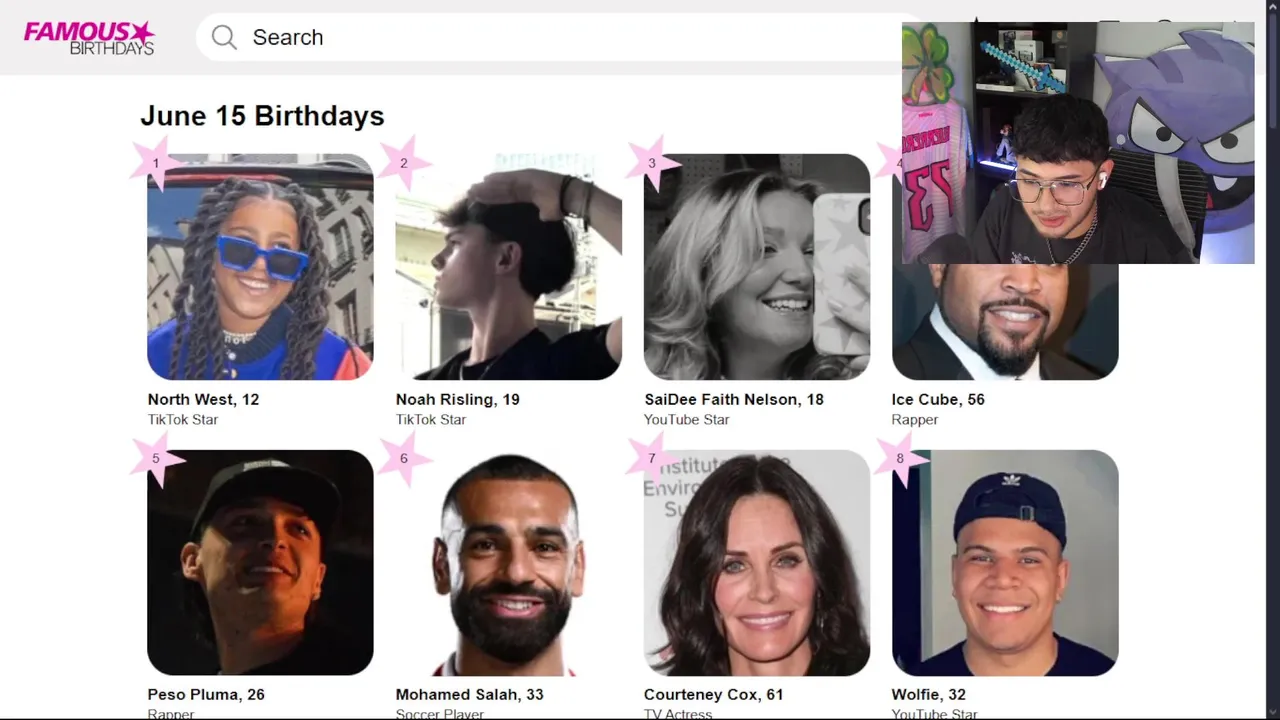Image resolution: width=1280 pixels, height=720 pixels.
Task: Click the rank 5 star badge
Action: tap(156, 459)
